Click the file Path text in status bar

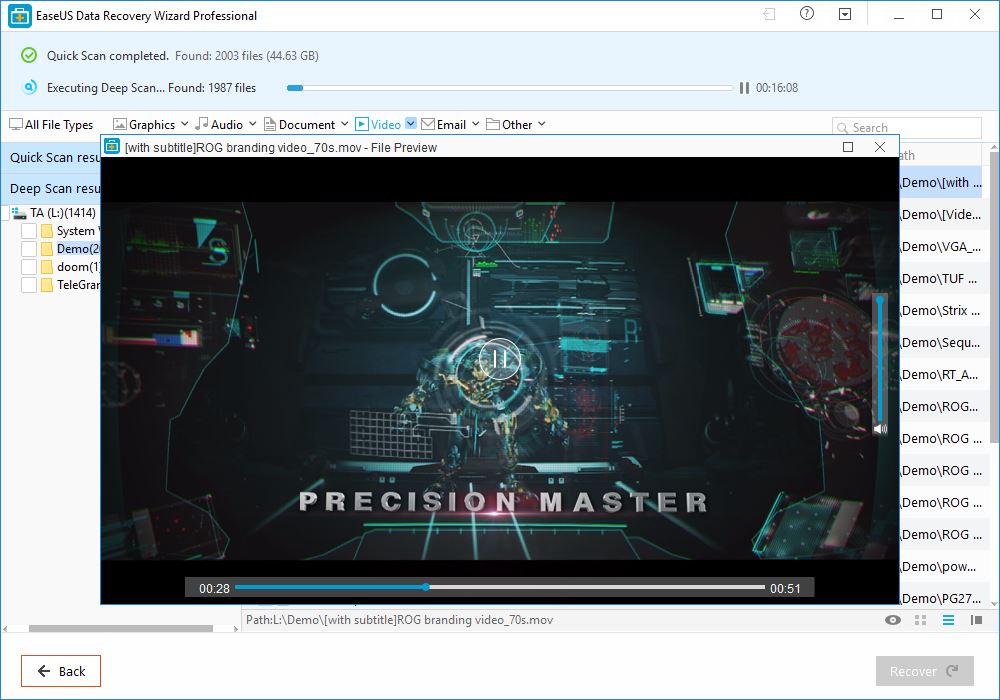click(x=399, y=620)
